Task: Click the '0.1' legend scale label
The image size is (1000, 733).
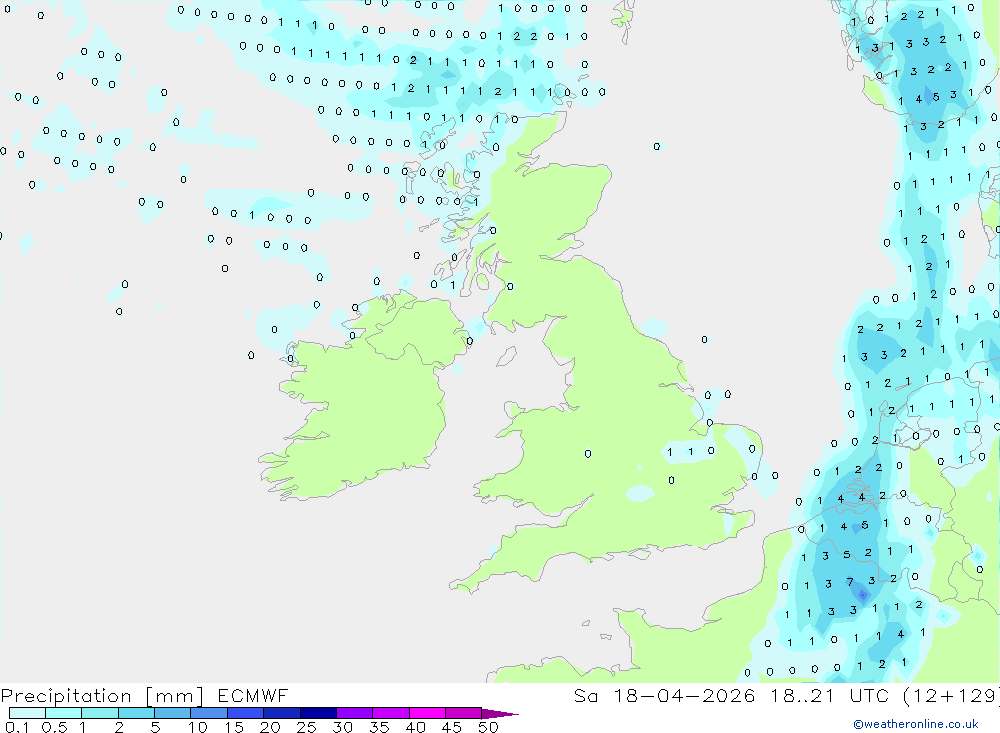Action: click(x=17, y=727)
